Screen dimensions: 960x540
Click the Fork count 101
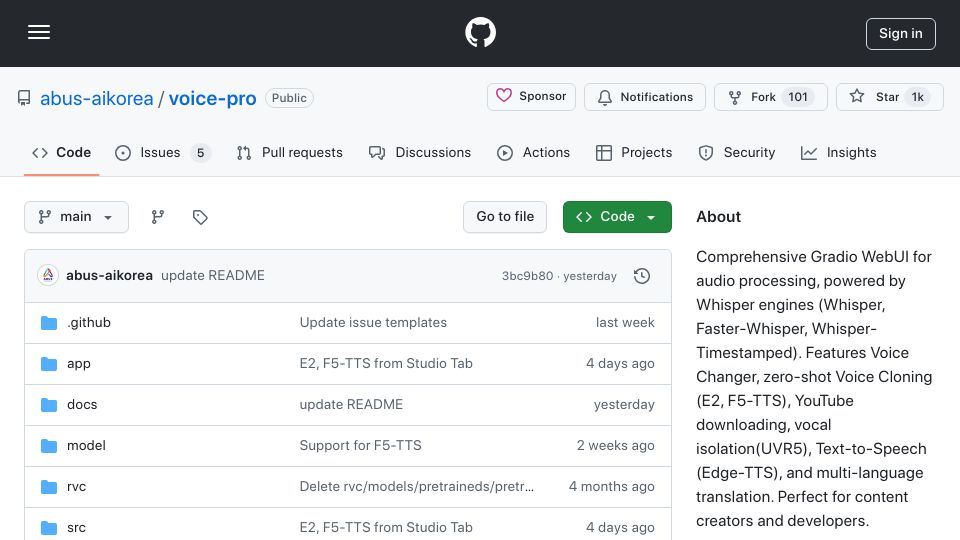point(798,97)
